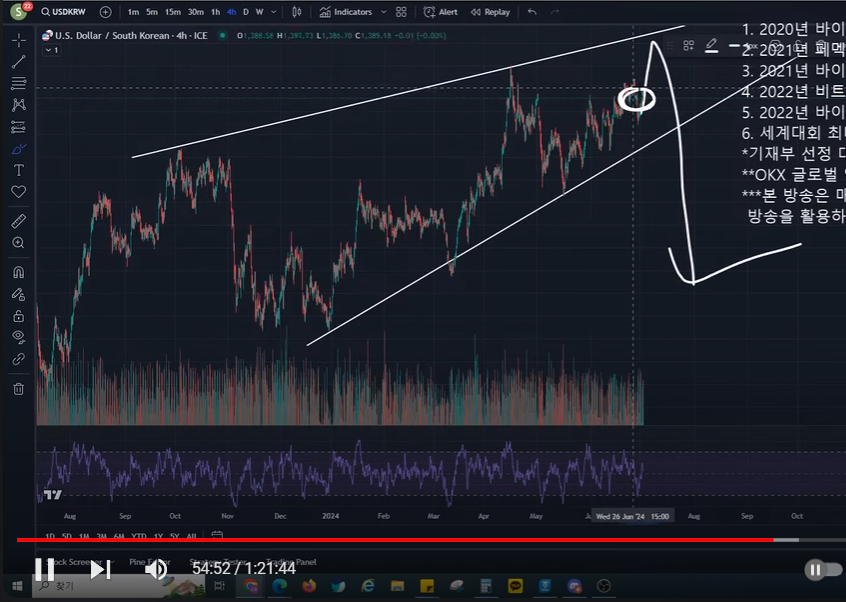The height and width of the screenshot is (602, 846).
Task: Pause the video playback
Action: pyautogui.click(x=44, y=569)
